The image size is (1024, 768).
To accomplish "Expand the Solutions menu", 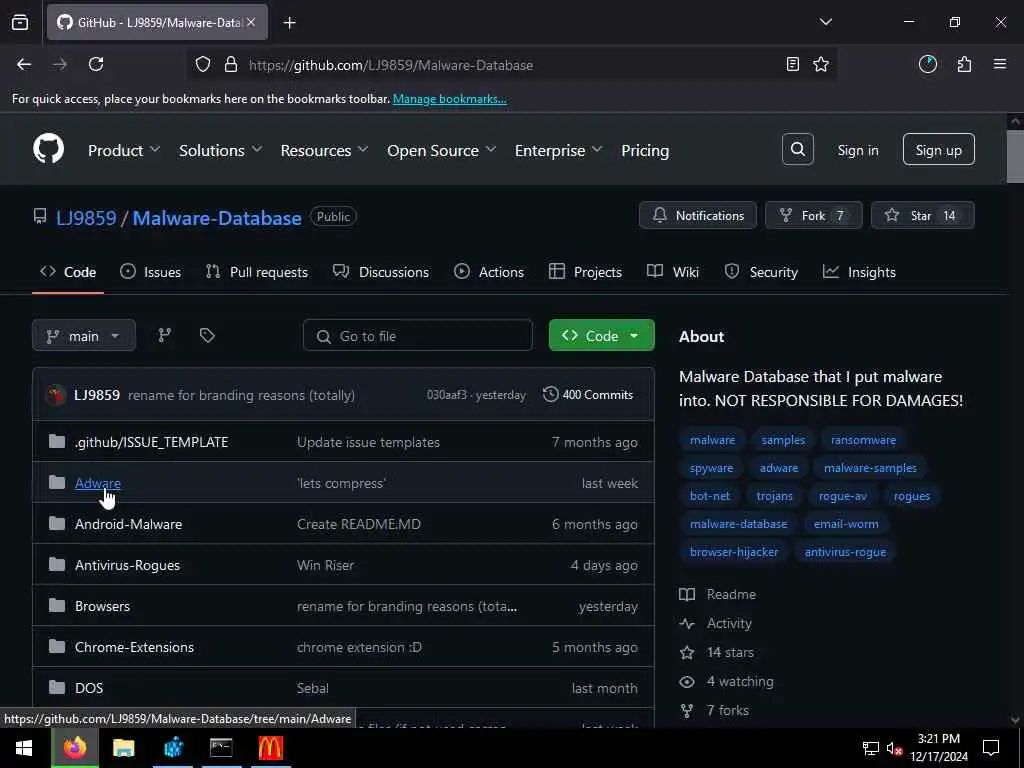I will tap(221, 150).
